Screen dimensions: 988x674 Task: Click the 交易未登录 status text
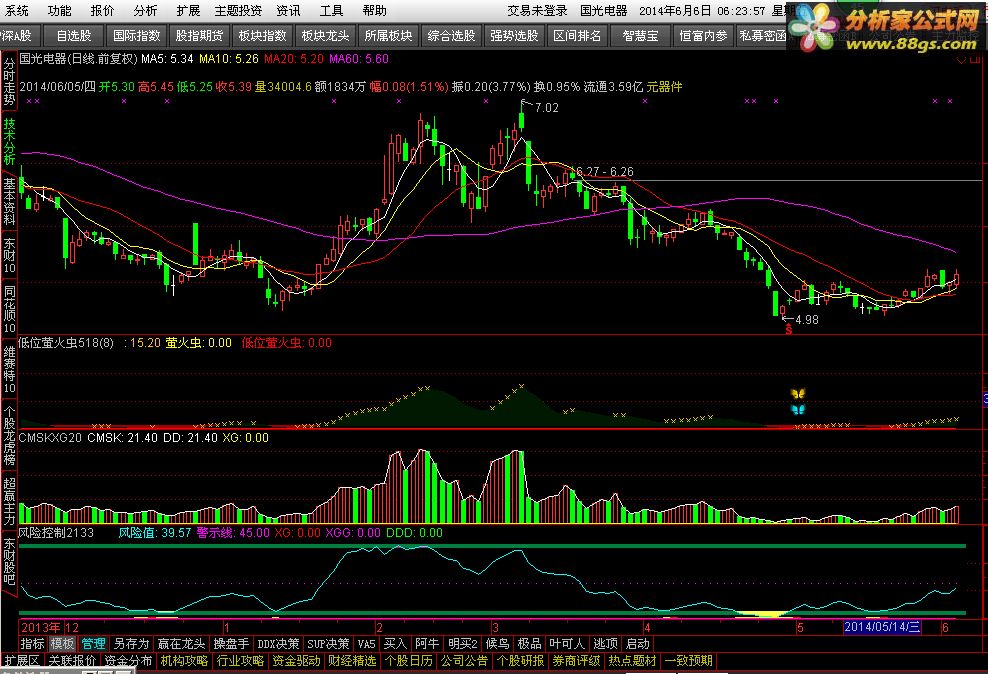point(537,11)
